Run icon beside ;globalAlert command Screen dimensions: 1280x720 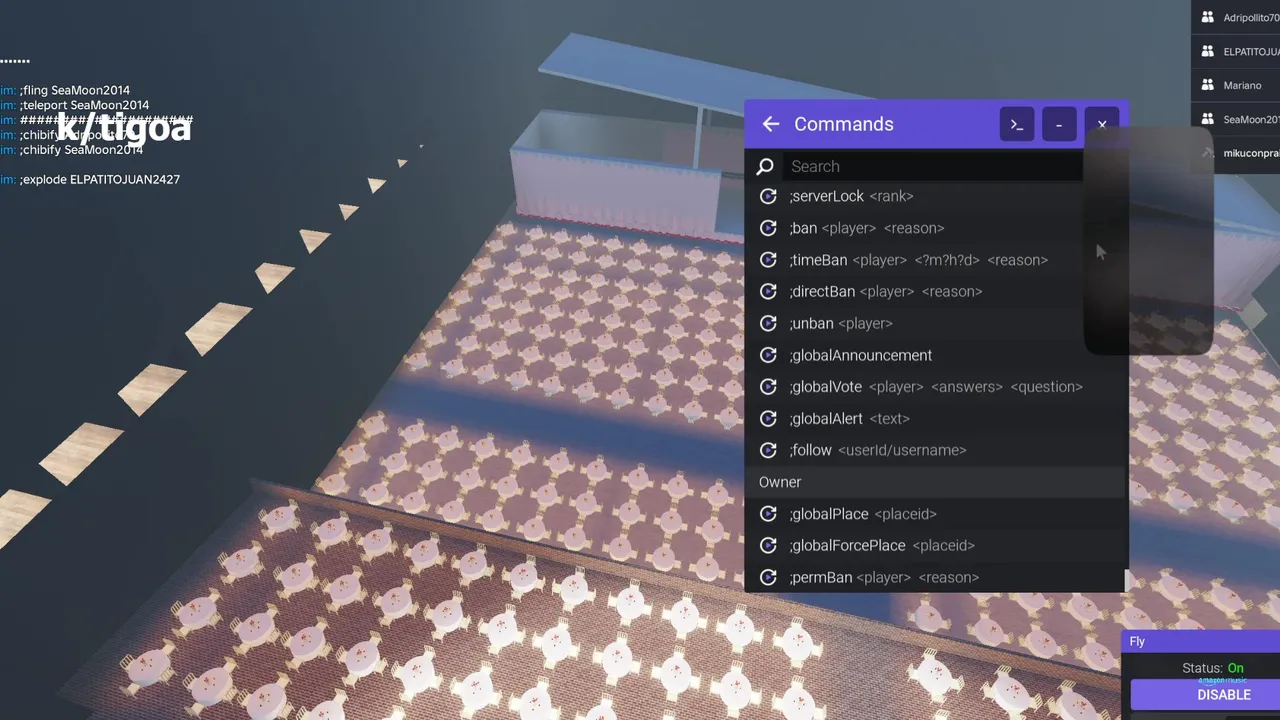click(x=768, y=419)
